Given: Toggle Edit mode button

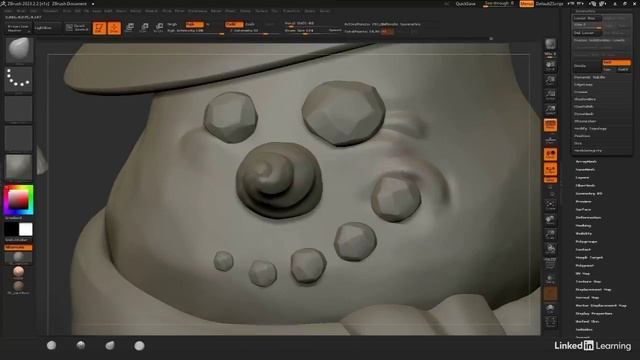Looking at the screenshot, I should (x=99, y=28).
